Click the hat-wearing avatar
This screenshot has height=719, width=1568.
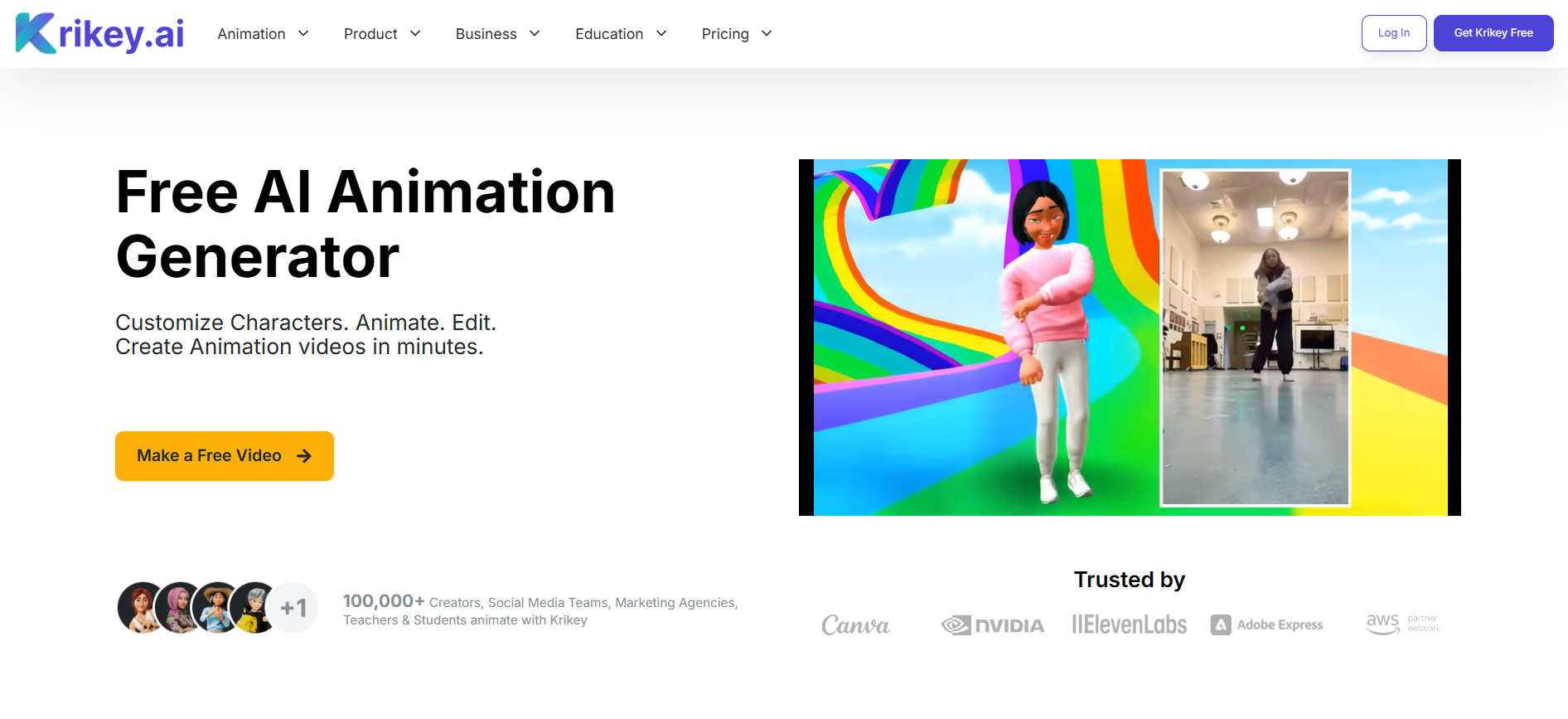click(x=217, y=608)
